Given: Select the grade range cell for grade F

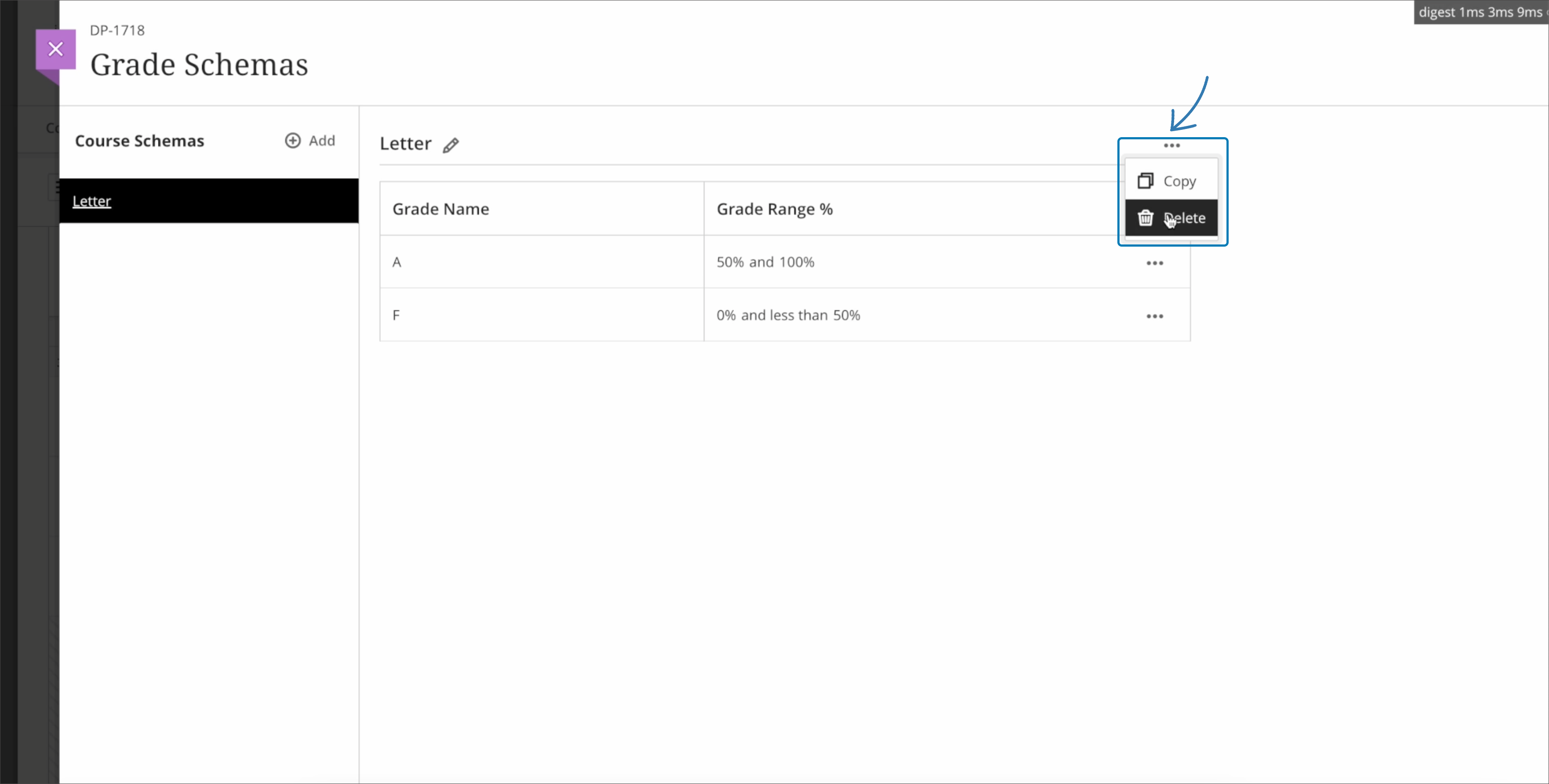Looking at the screenshot, I should pyautogui.click(x=788, y=315).
